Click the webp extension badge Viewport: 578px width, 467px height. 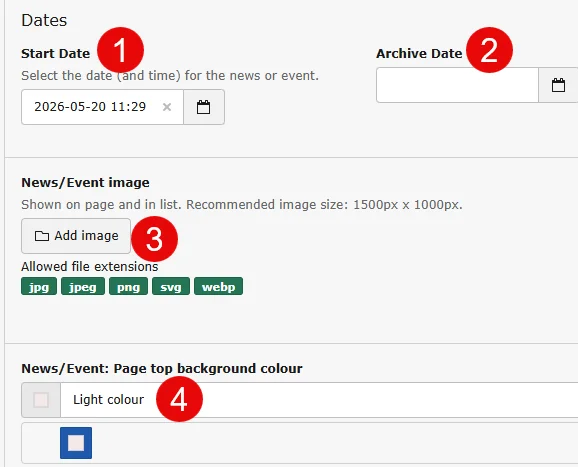point(219,286)
